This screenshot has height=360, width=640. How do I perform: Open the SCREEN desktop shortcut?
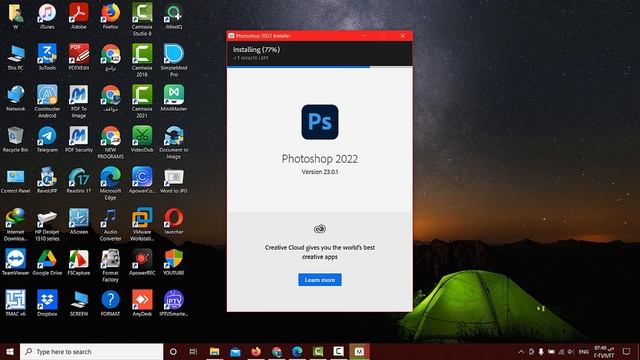tap(79, 304)
